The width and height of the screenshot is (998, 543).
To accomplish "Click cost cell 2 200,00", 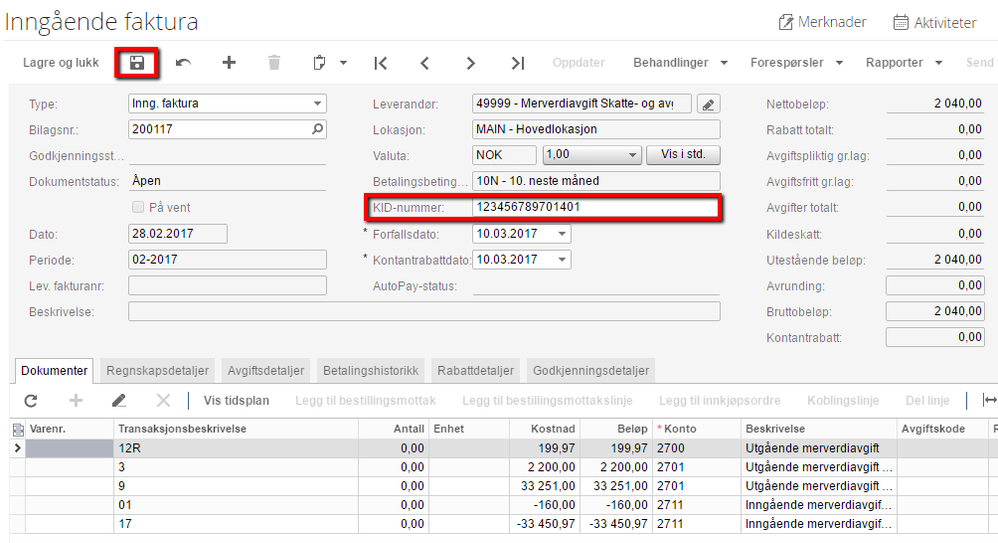I will click(x=545, y=467).
